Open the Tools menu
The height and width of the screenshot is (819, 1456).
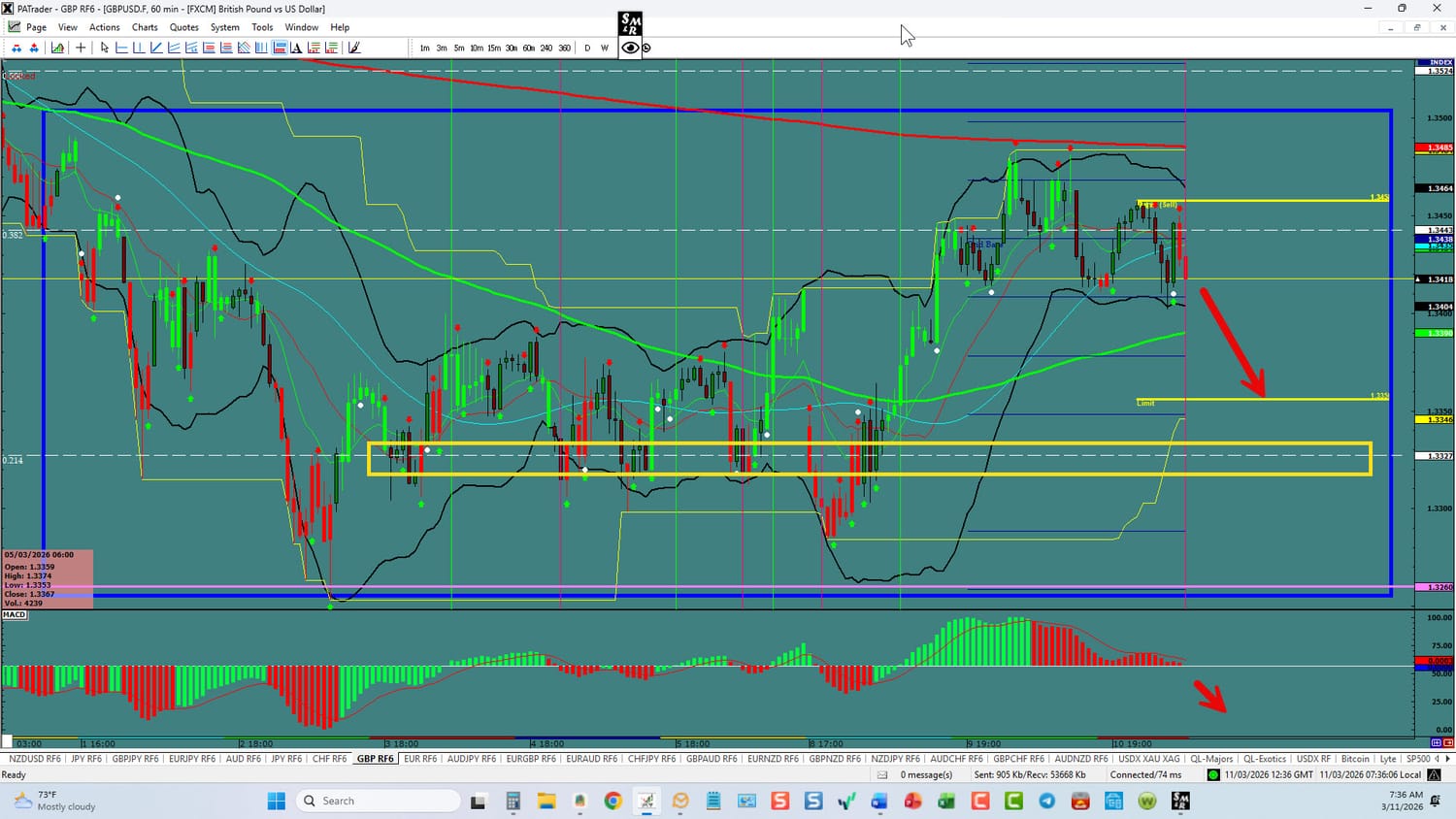tap(262, 27)
